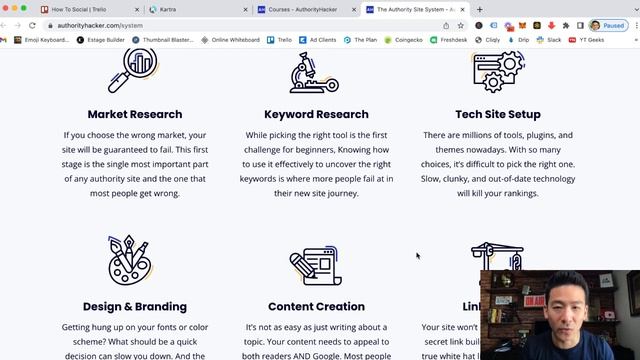
Task: Toggle the browser side panel
Action: (x=580, y=25)
